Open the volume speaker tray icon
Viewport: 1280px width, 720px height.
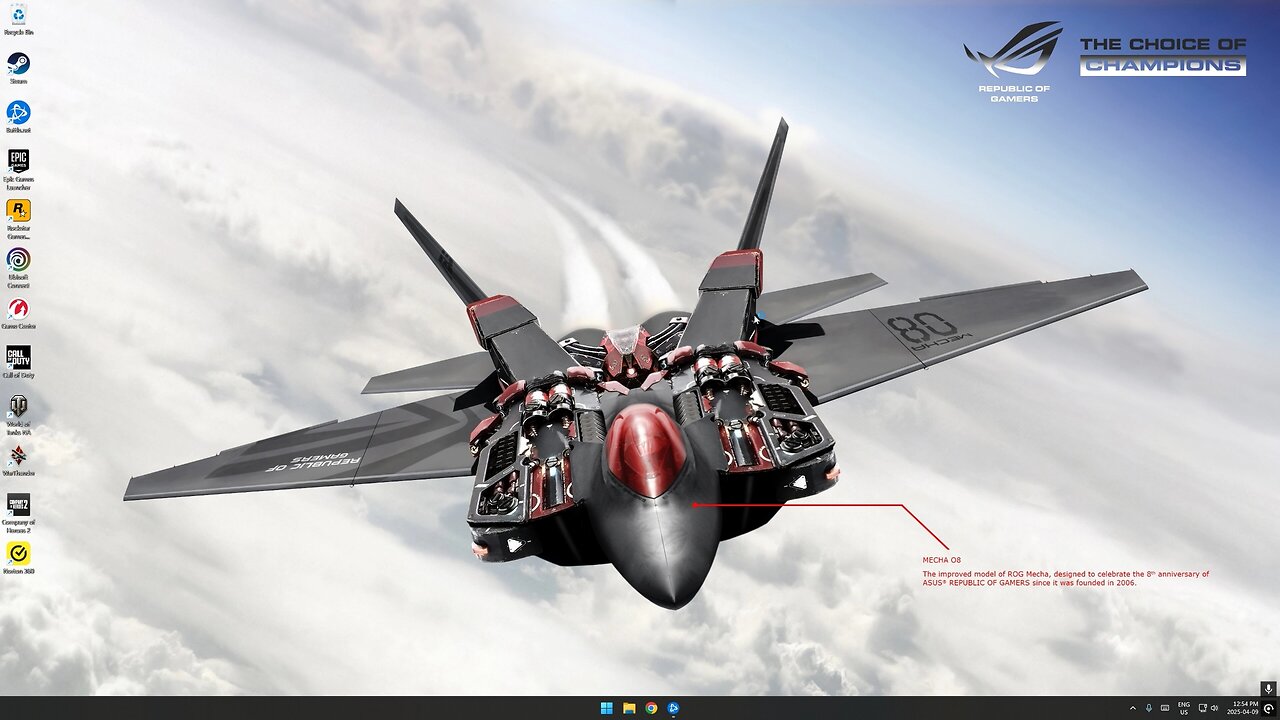coord(1214,708)
